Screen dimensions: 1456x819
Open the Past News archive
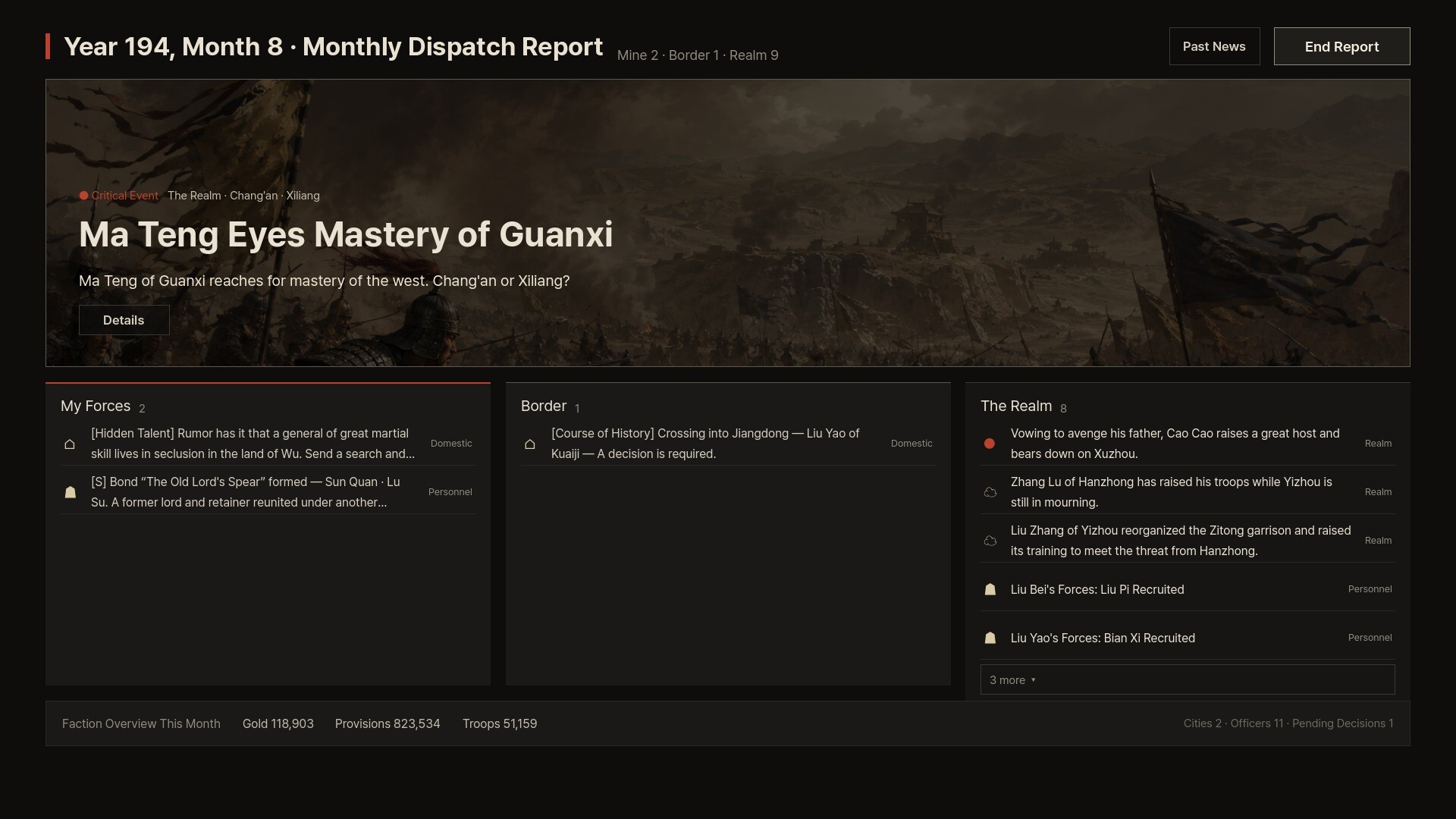1214,46
